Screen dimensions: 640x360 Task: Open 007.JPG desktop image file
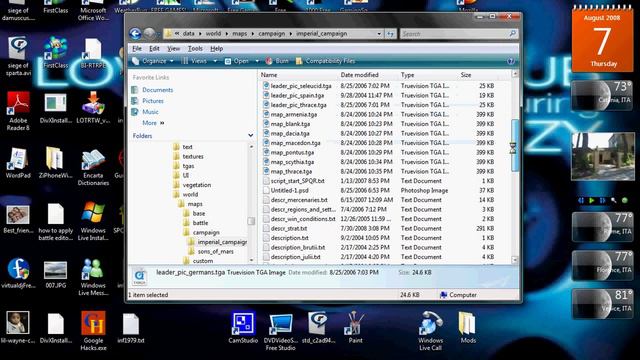click(x=56, y=274)
